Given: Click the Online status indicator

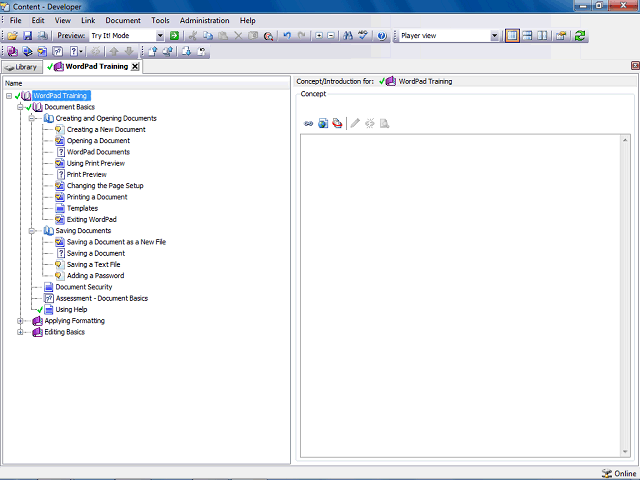Looking at the screenshot, I should point(619,473).
